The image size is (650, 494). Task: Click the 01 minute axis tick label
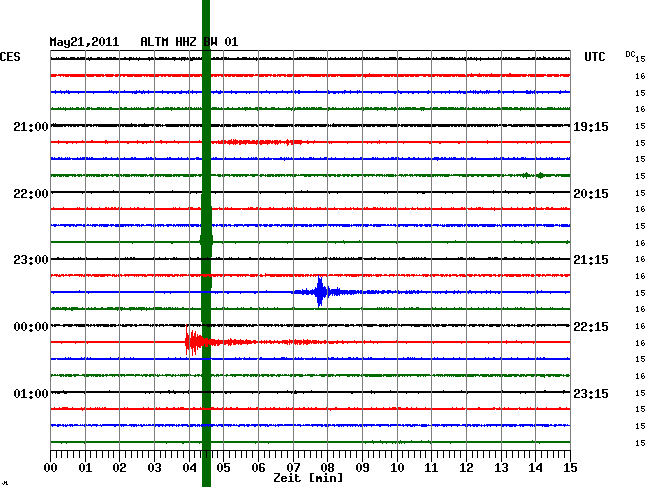click(x=85, y=468)
